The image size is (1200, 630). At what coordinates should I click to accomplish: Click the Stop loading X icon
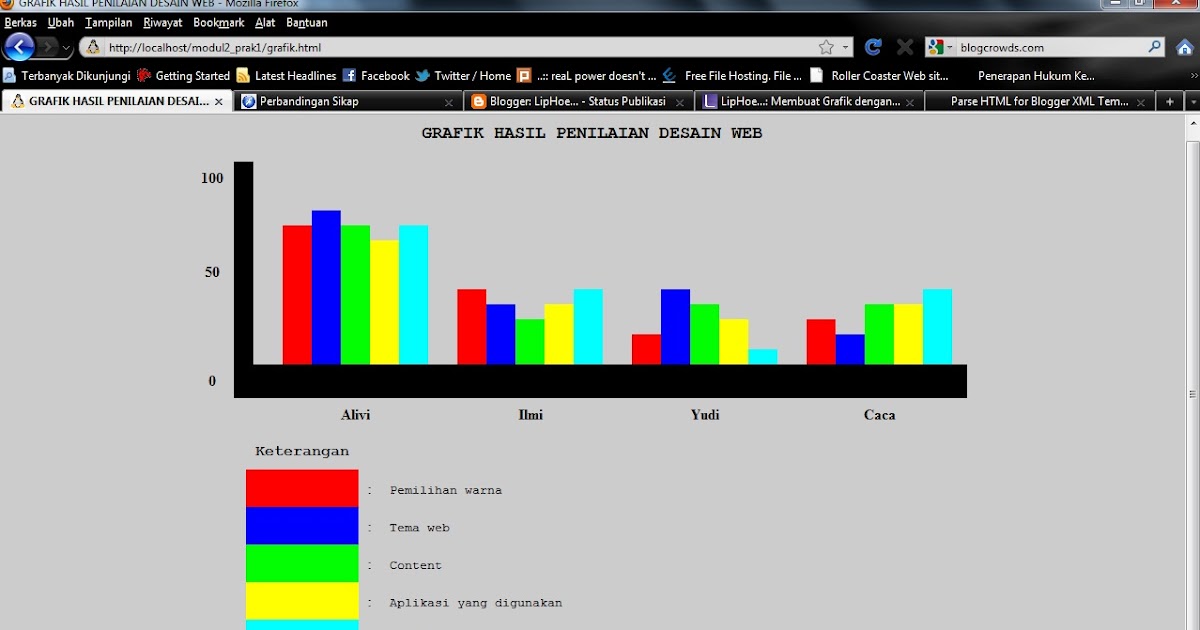click(x=904, y=47)
